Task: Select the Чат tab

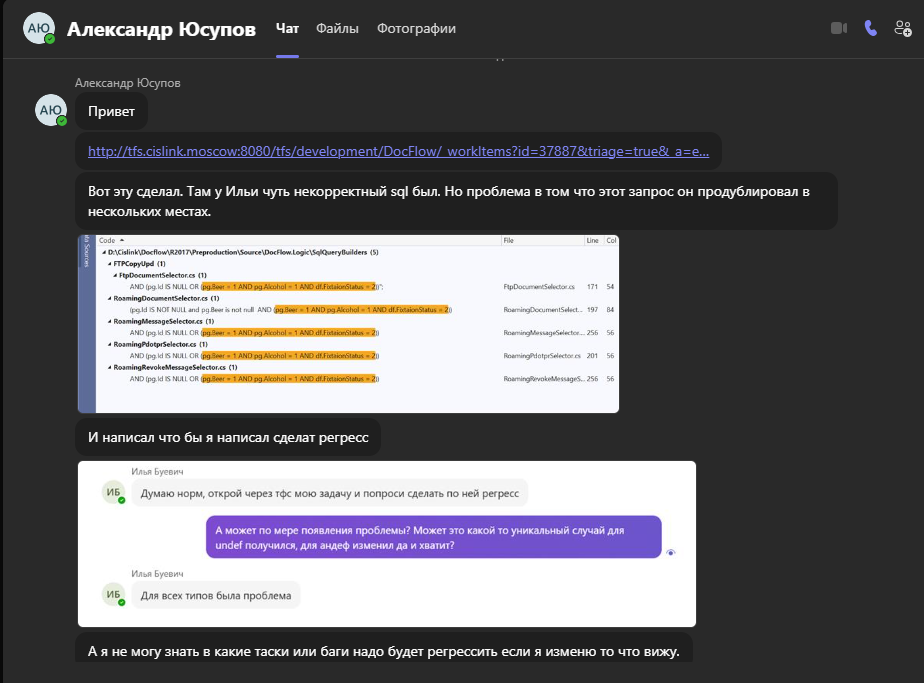Action: click(287, 29)
